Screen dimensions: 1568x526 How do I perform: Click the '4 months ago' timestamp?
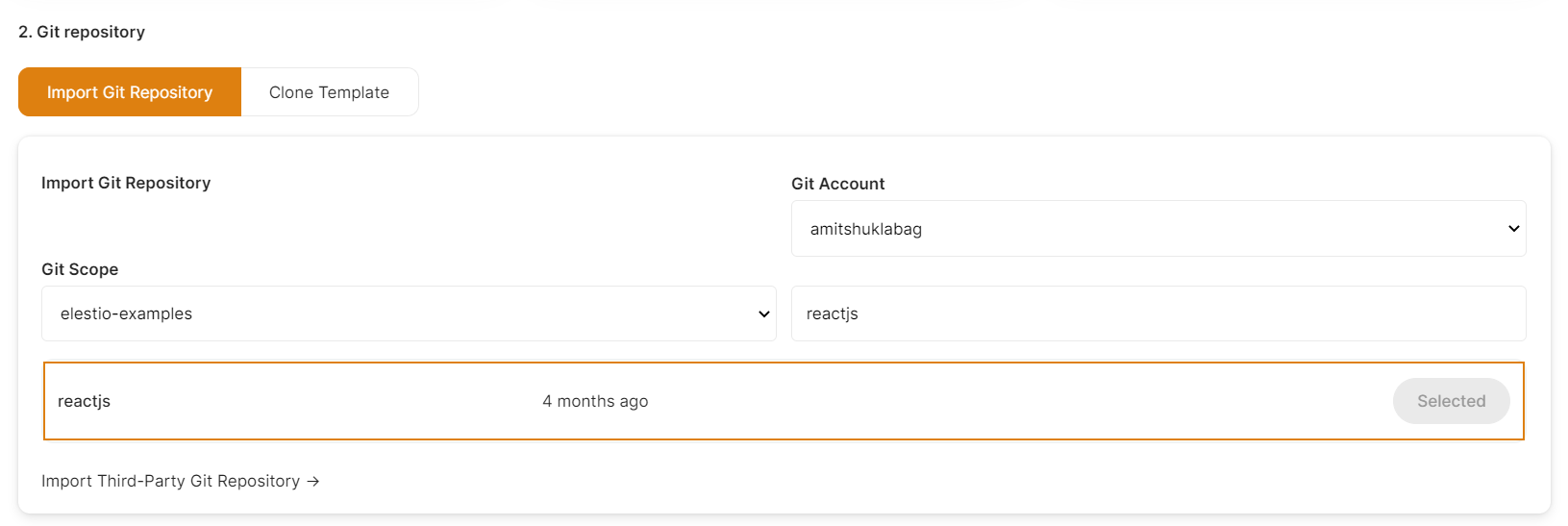[595, 401]
